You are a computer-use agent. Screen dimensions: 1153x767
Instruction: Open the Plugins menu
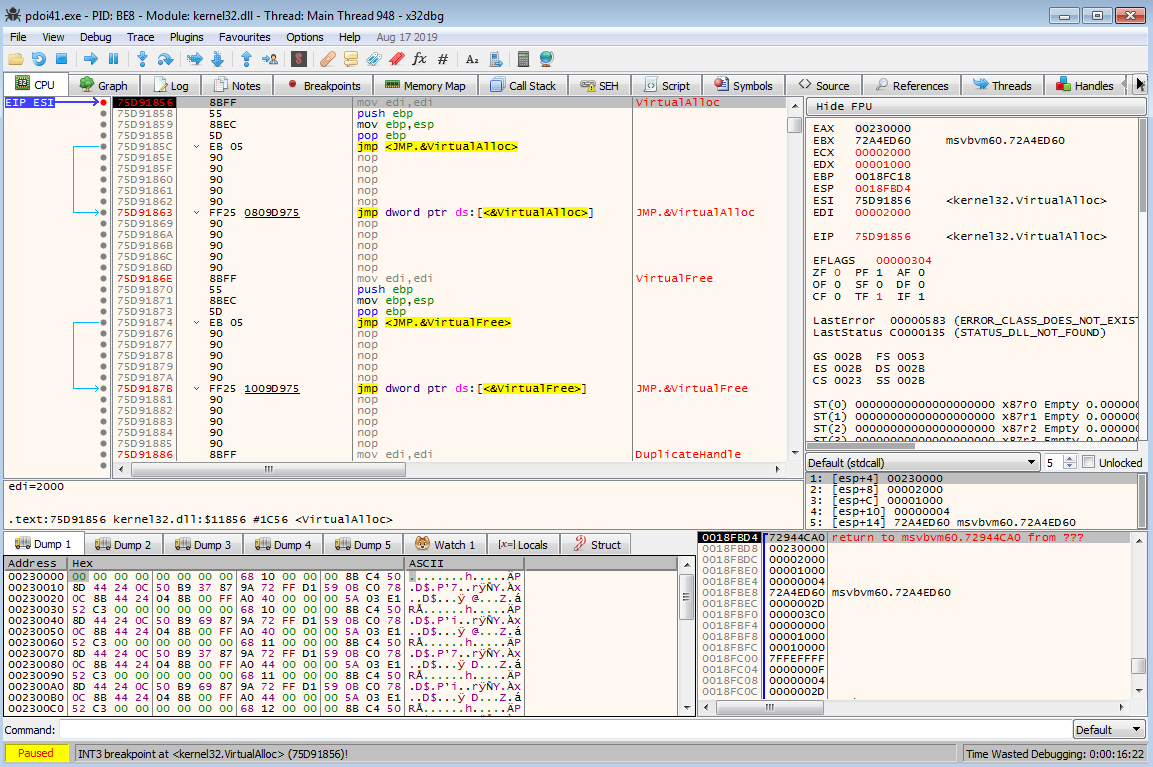[186, 37]
